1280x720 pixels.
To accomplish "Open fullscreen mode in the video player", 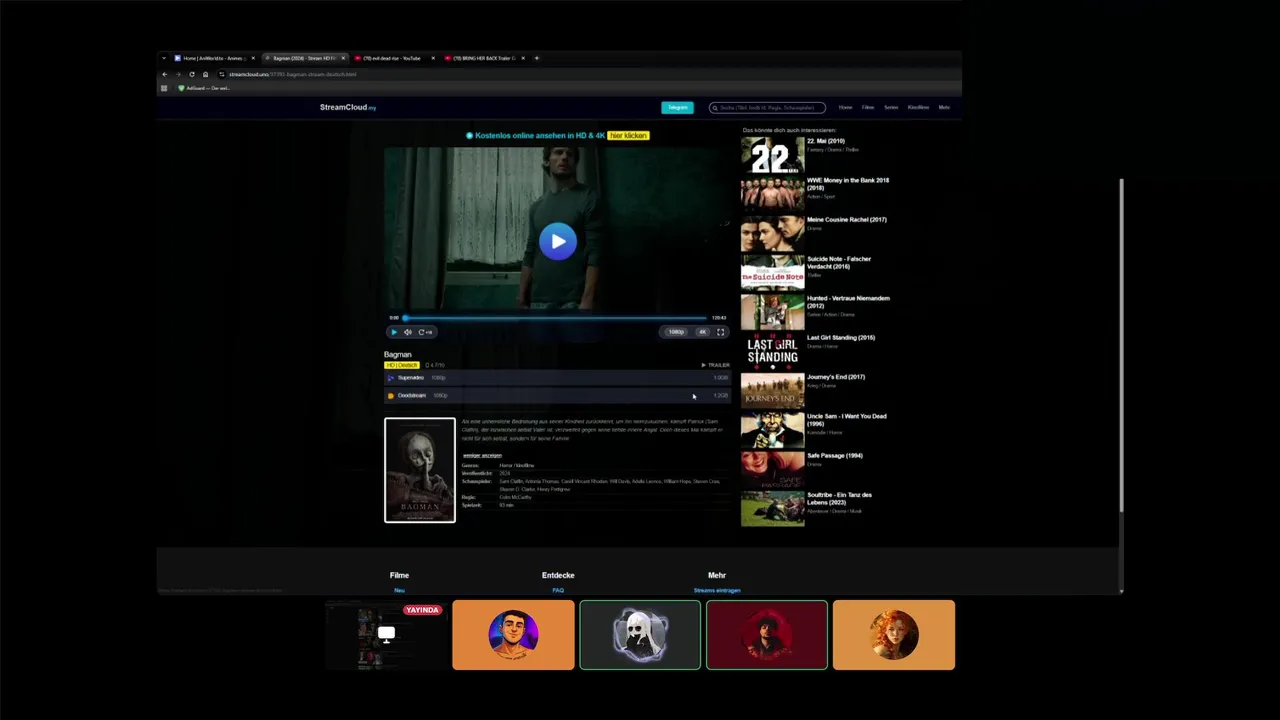I will coord(720,332).
